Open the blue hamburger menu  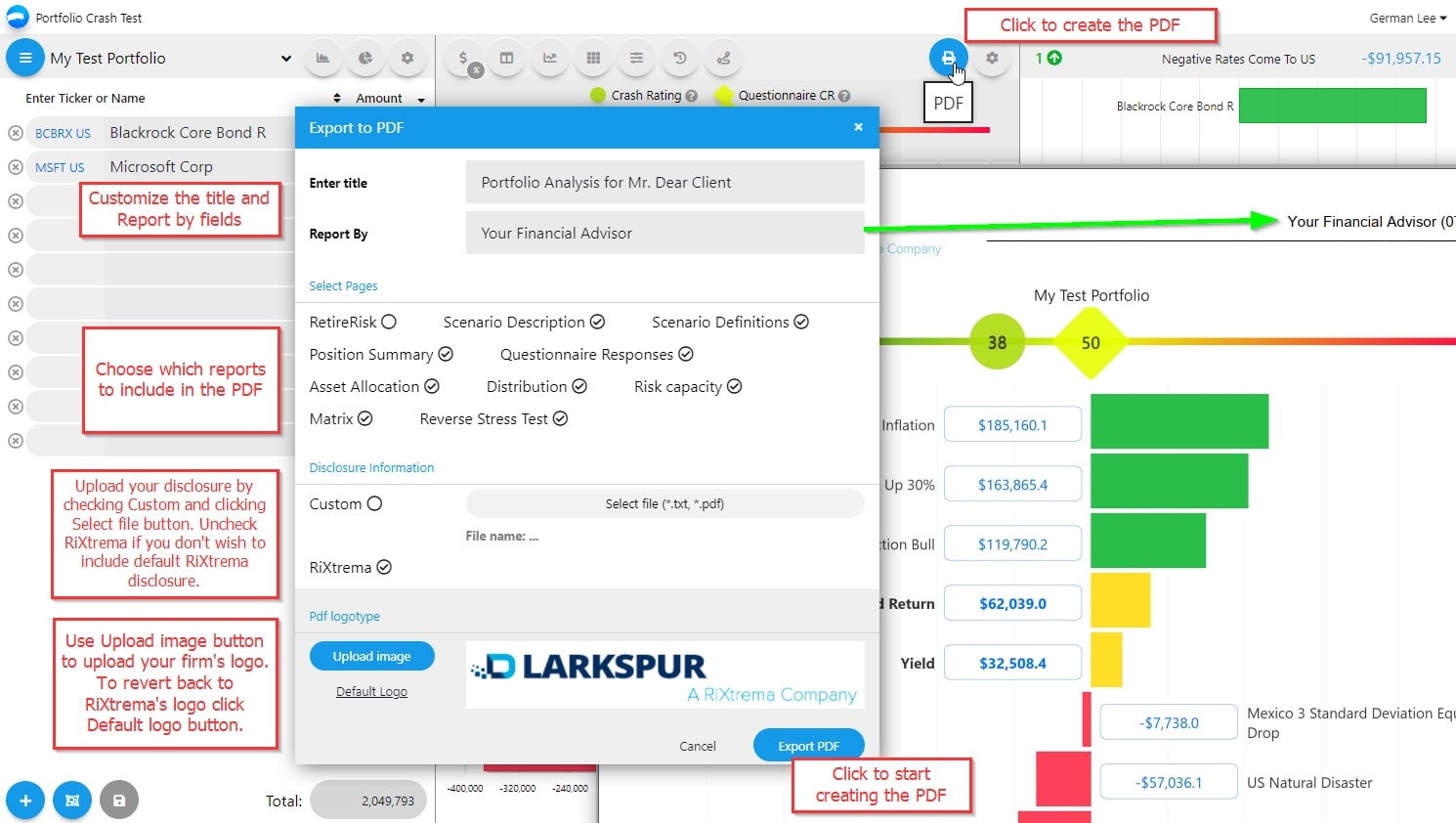[x=25, y=58]
